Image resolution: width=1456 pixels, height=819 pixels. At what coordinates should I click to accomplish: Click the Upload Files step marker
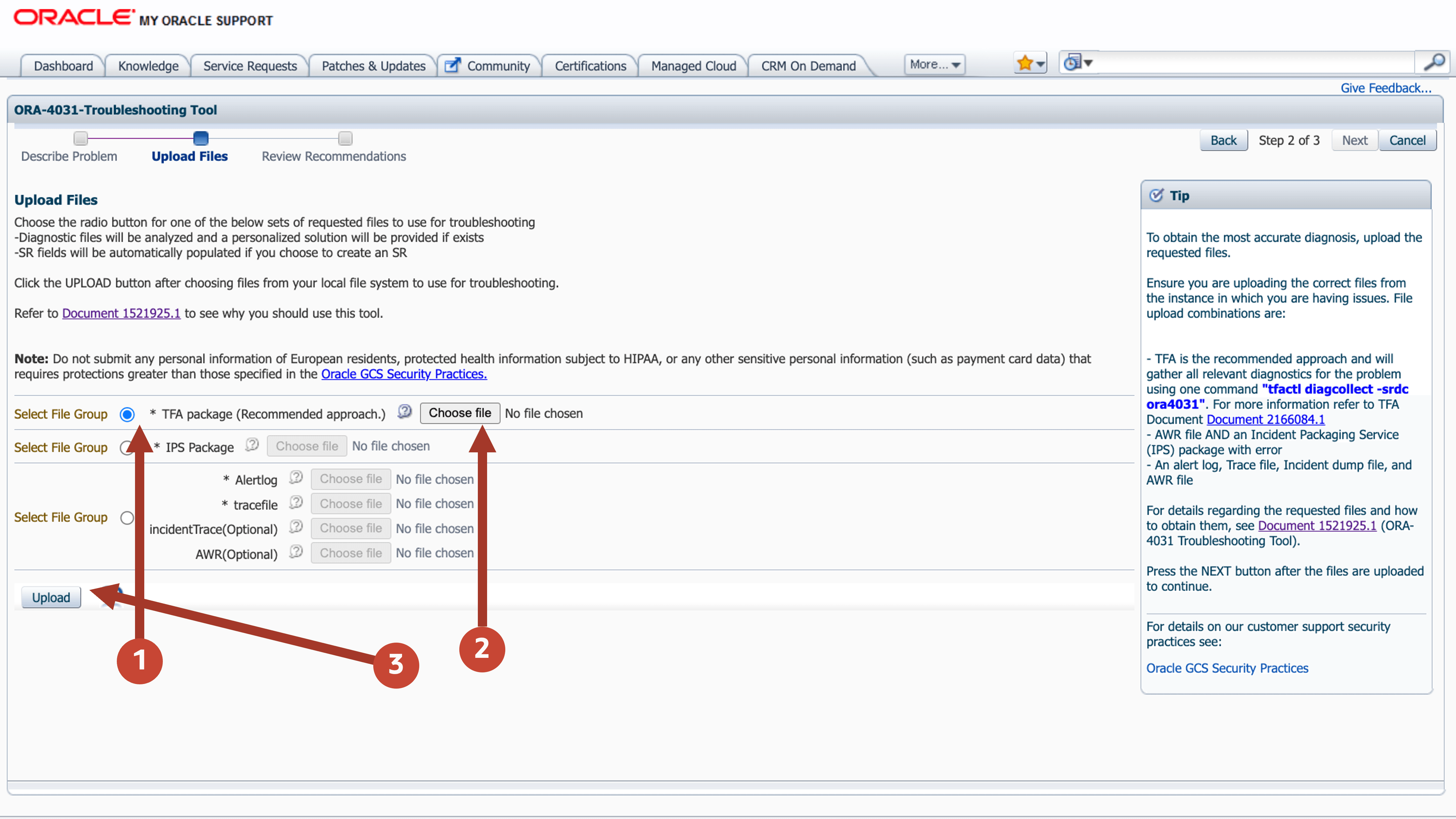pyautogui.click(x=201, y=138)
